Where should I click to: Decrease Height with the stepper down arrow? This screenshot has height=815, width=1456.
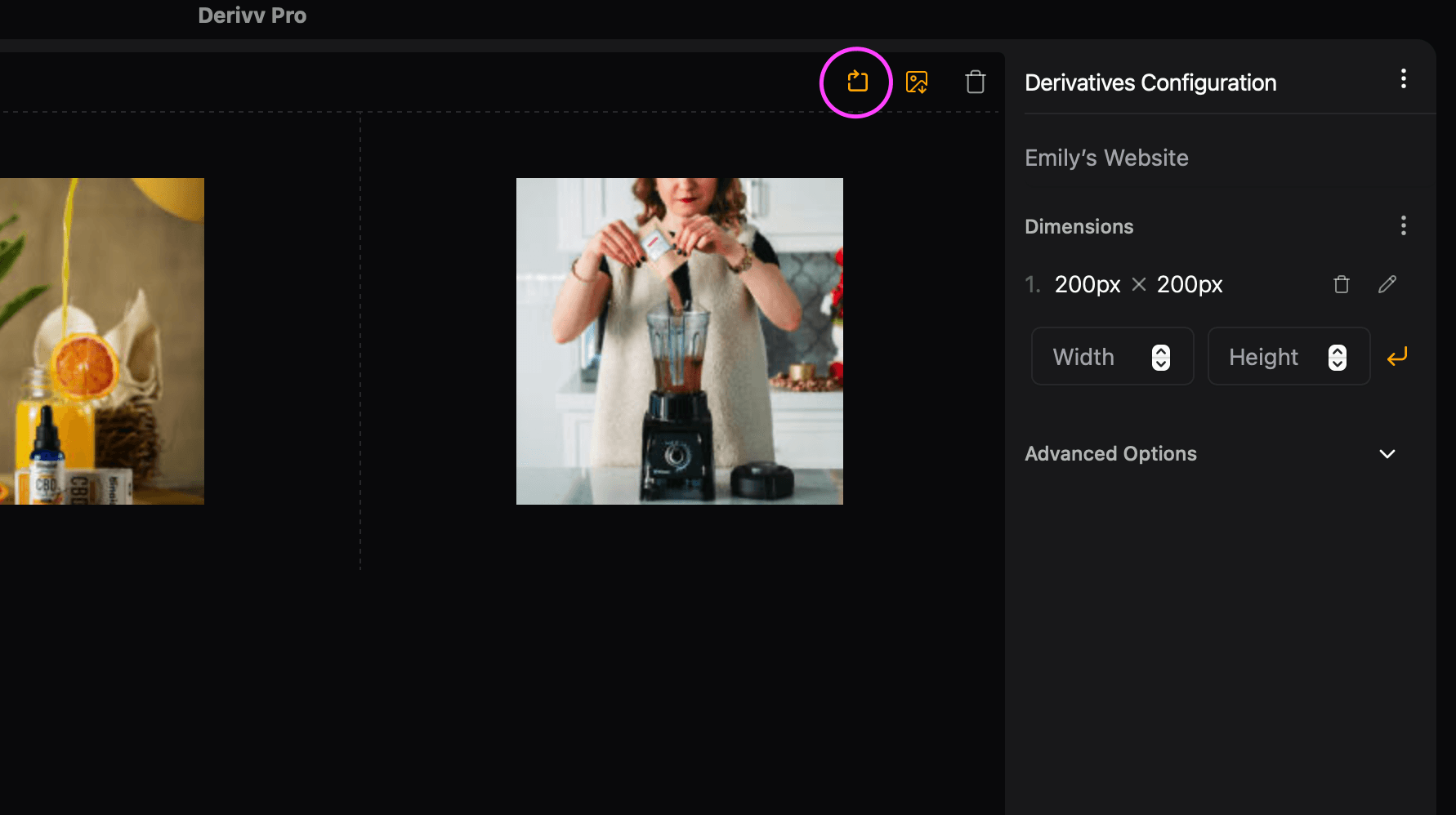(1338, 363)
